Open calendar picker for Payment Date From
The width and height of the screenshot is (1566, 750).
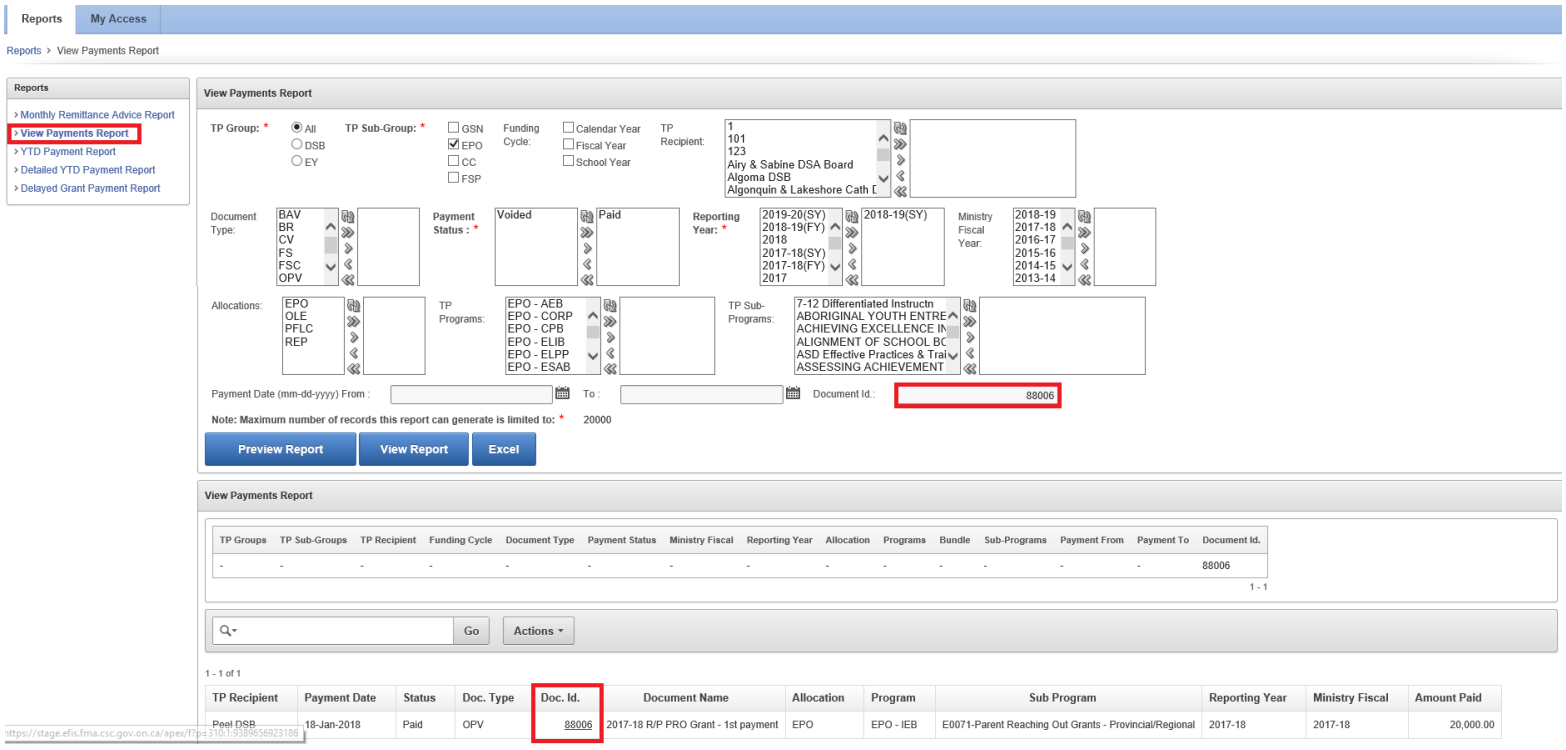point(562,394)
